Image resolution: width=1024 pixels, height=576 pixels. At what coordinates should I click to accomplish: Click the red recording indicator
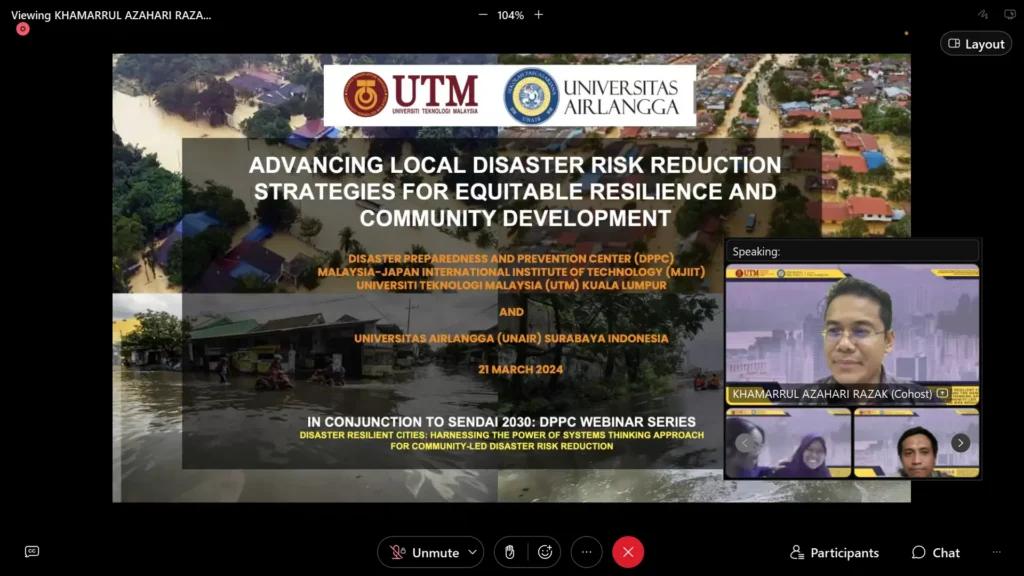[x=23, y=29]
